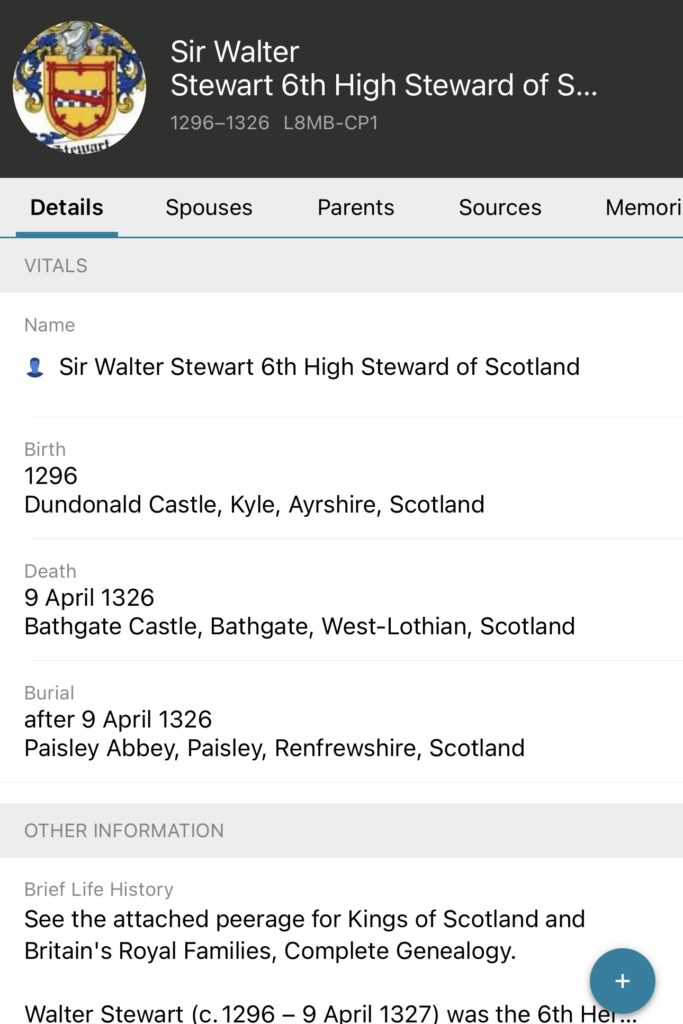
Task: Select the Sources tab
Action: [500, 208]
